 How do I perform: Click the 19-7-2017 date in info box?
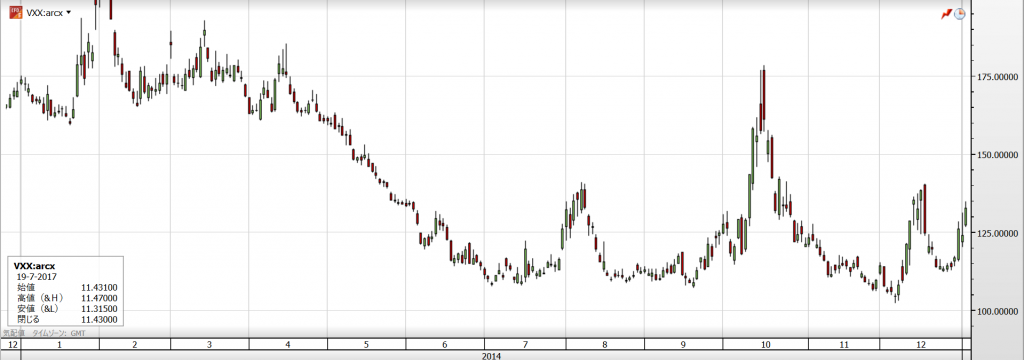pos(36,276)
